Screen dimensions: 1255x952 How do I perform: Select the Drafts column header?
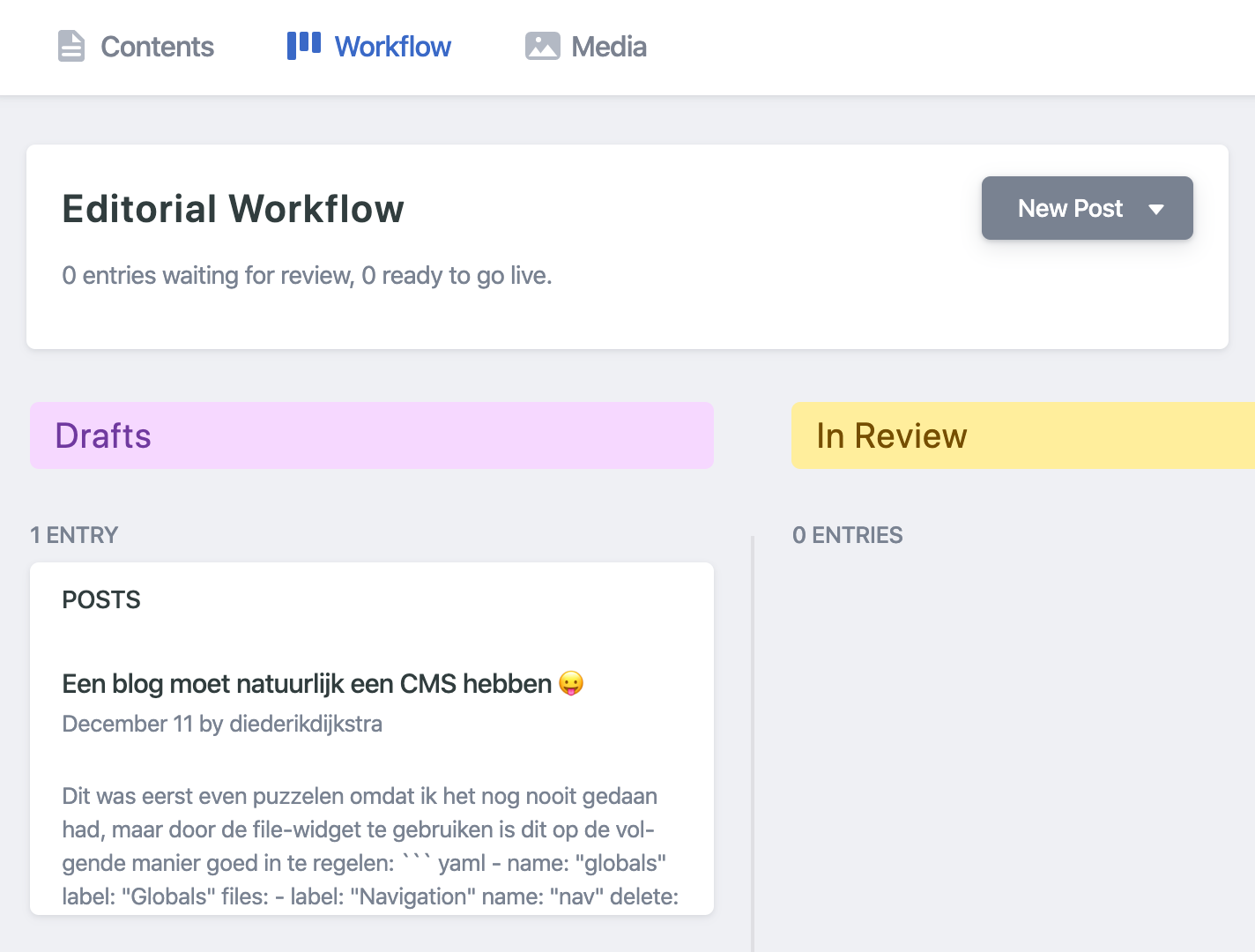[x=372, y=435]
